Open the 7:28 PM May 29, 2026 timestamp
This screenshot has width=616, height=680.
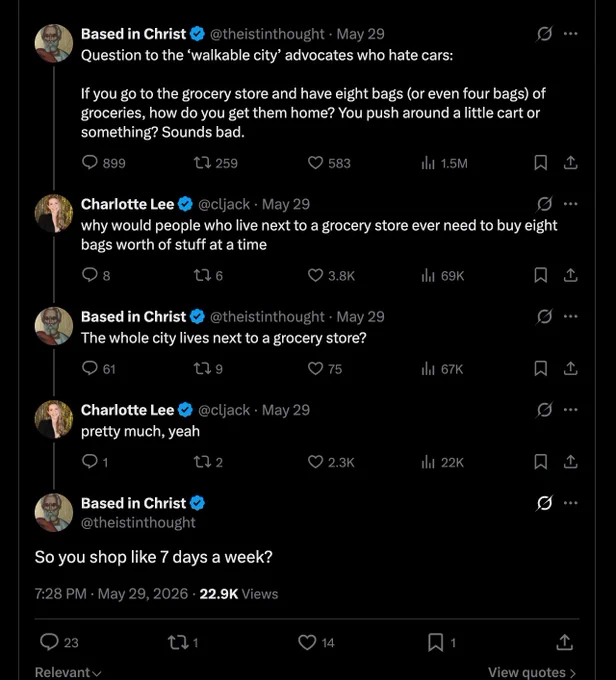pyautogui.click(x=111, y=594)
